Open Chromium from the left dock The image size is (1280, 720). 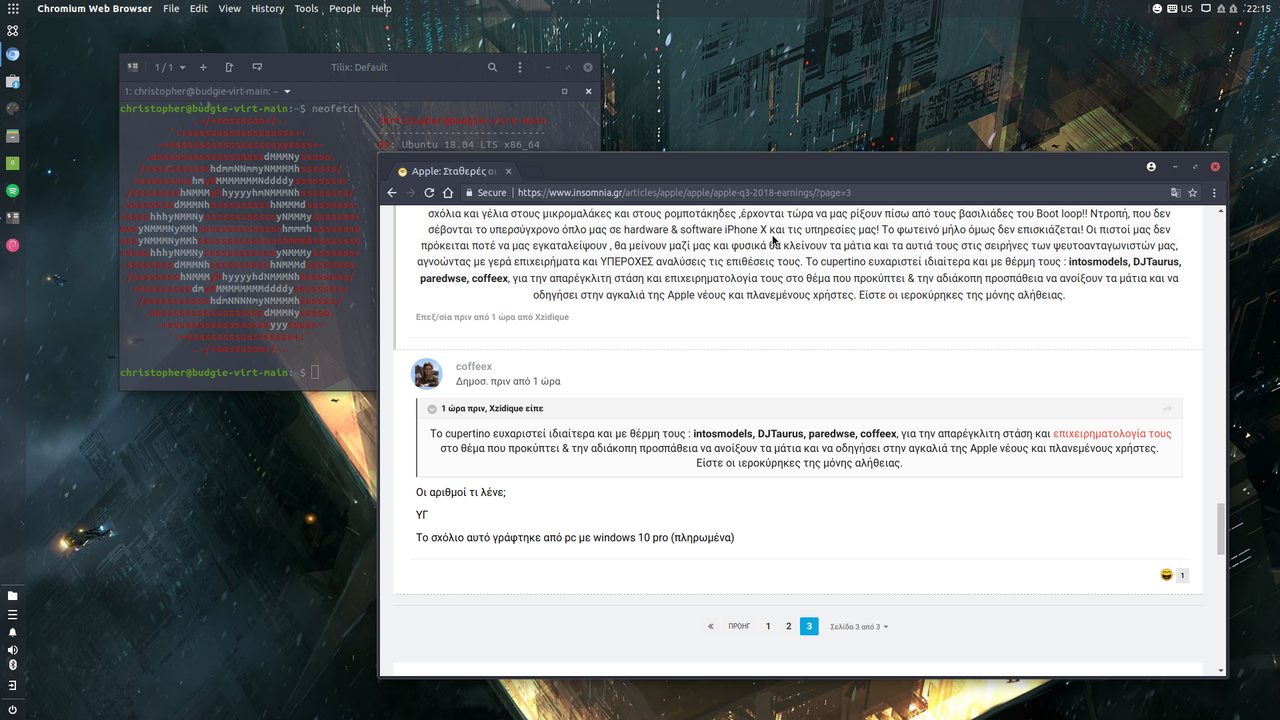(12, 55)
